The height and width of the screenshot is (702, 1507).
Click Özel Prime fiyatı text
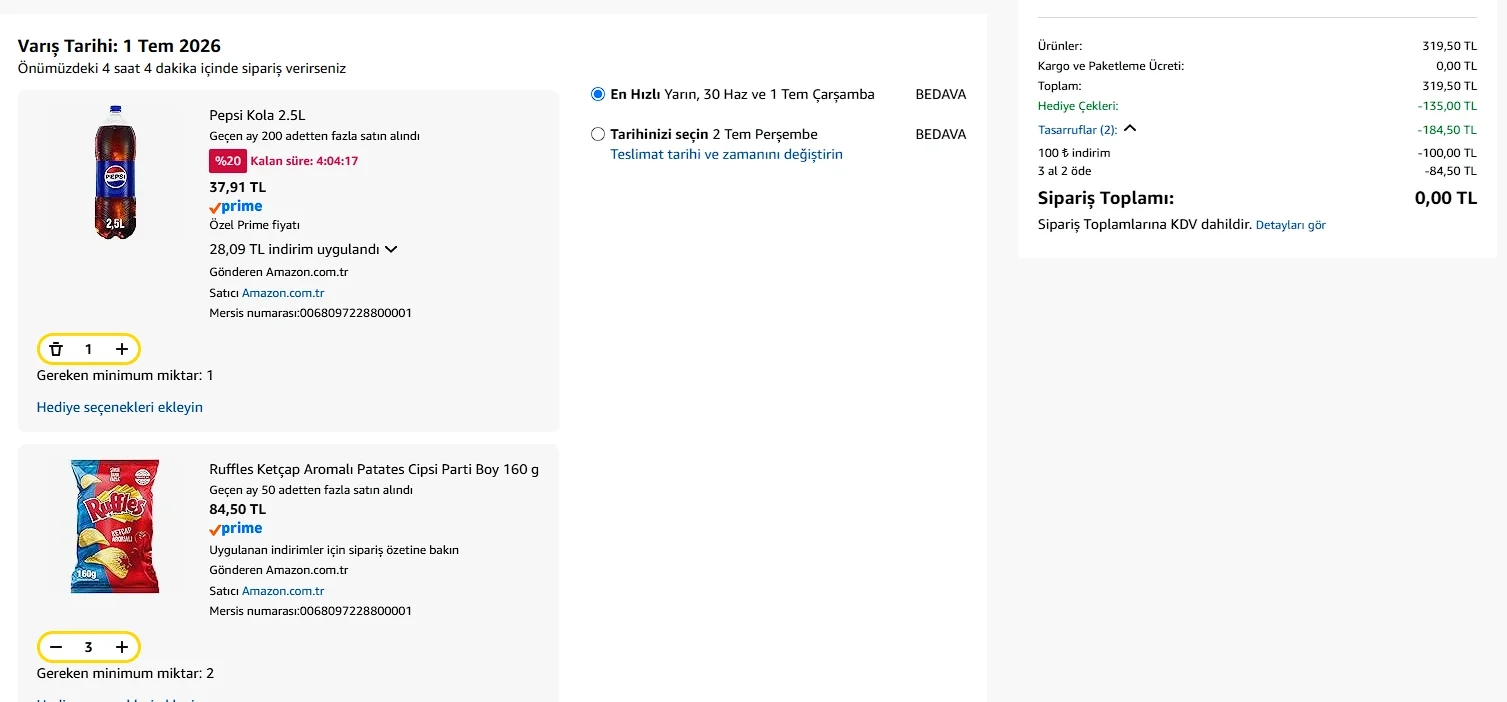click(254, 225)
